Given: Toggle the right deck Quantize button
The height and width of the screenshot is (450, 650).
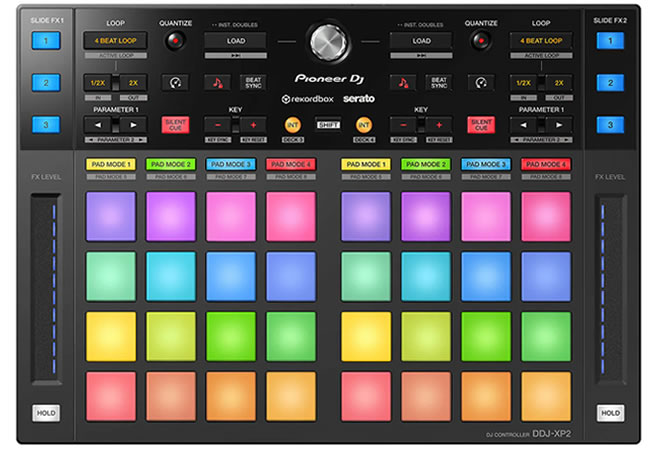Looking at the screenshot, I should pyautogui.click(x=481, y=41).
